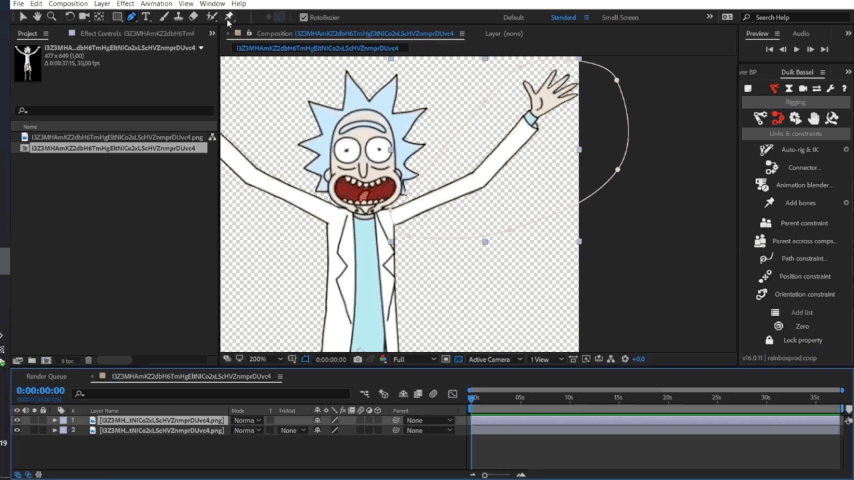Viewport: 854px width, 480px height.
Task: Click the Parent constraint icon
Action: (766, 223)
